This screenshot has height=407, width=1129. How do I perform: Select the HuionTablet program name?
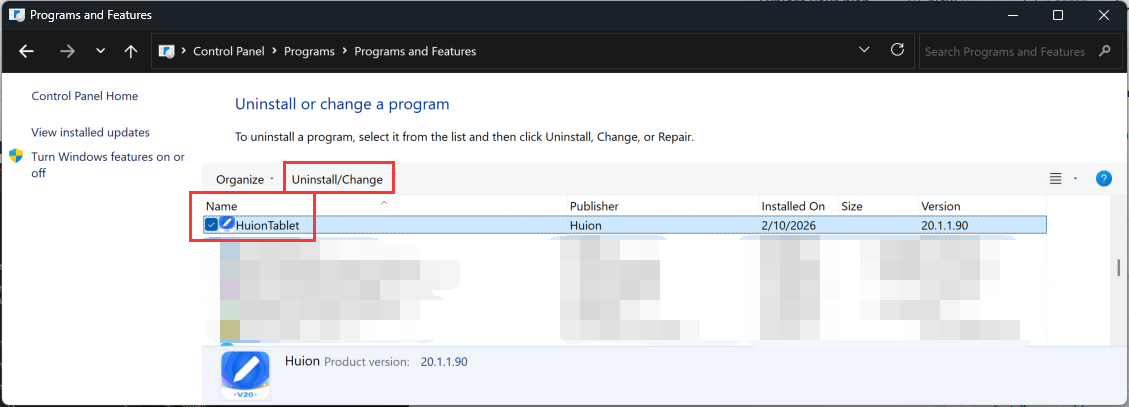coord(266,225)
